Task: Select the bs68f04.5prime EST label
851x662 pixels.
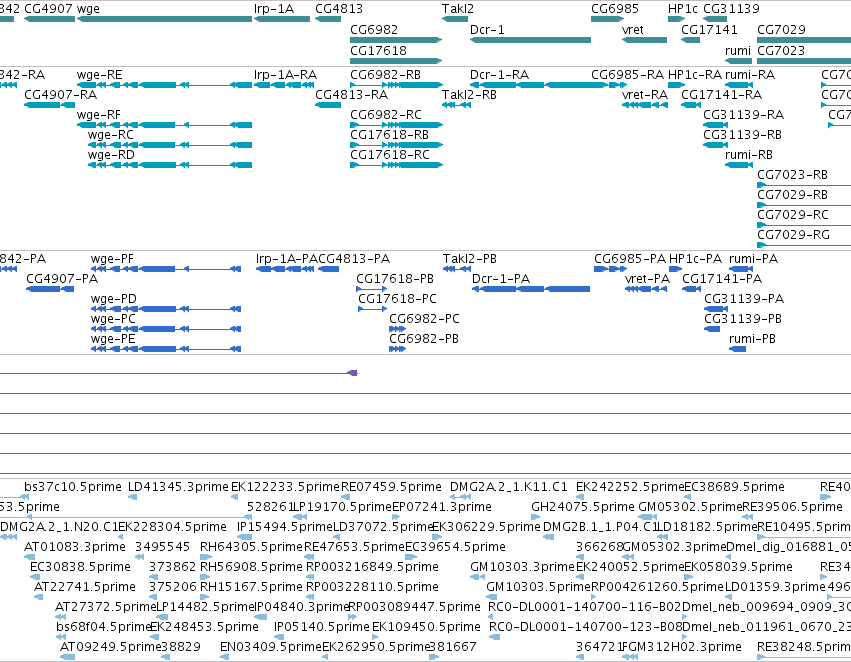Action: click(x=103, y=627)
